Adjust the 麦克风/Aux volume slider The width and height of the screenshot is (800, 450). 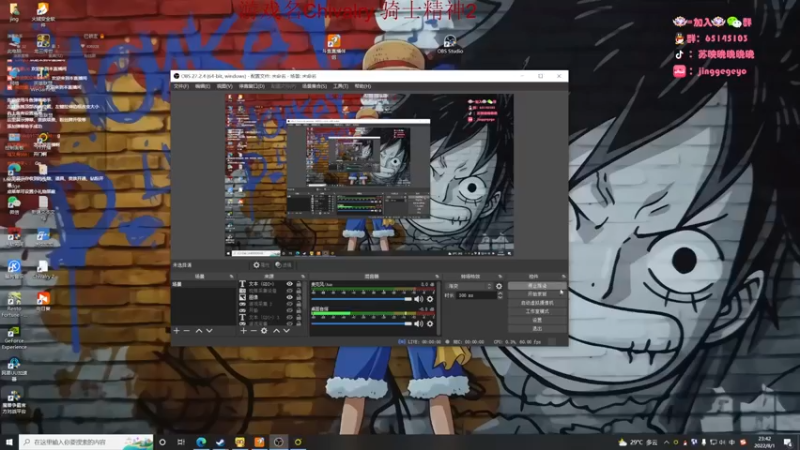pos(362,299)
